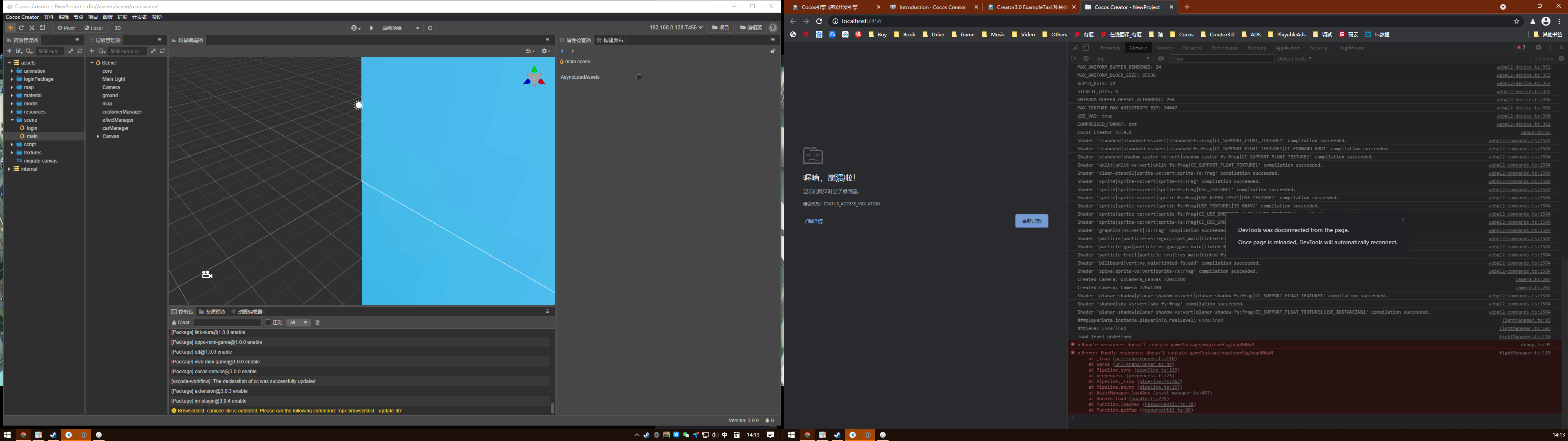Click the preview Play button
1568x441 pixels.
coord(371,28)
